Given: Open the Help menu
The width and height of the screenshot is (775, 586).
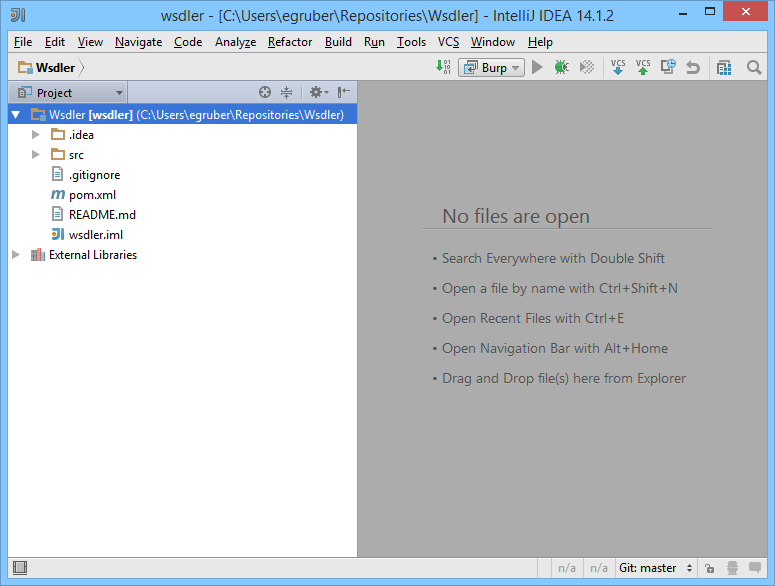Looking at the screenshot, I should 540,42.
